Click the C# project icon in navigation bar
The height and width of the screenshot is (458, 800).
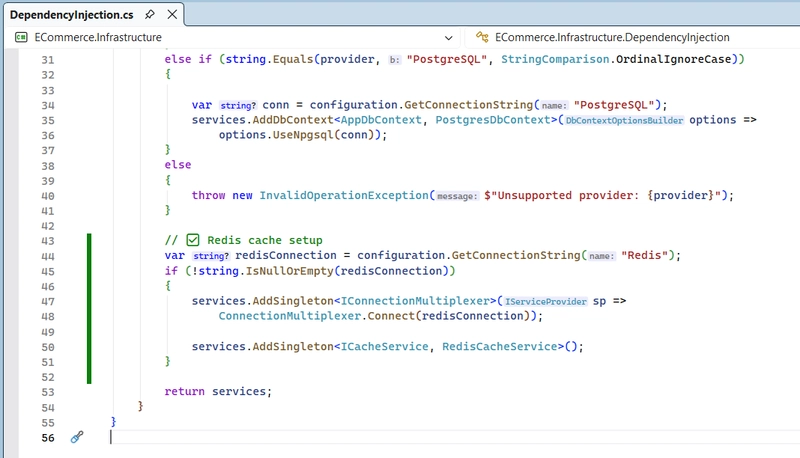(21, 37)
